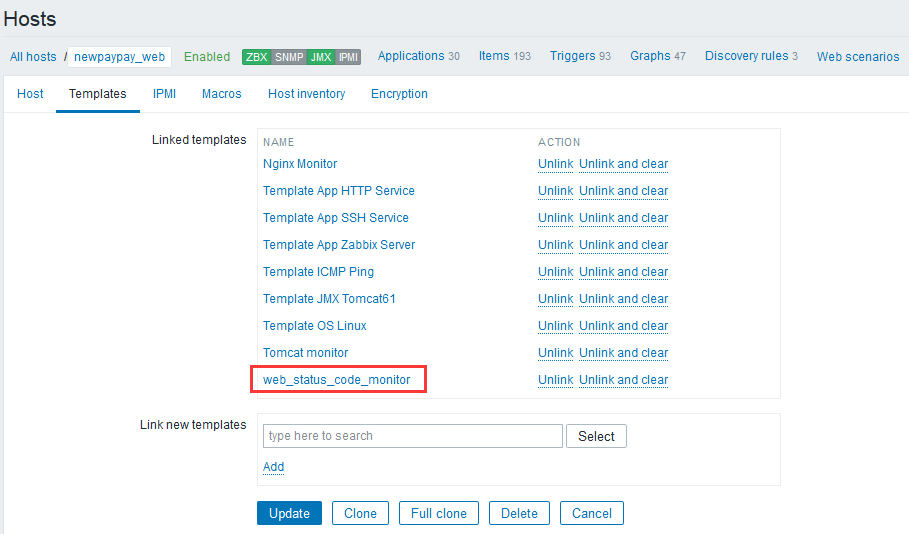The height and width of the screenshot is (534, 909).
Task: Unlink Template App HTTP Service
Action: tap(555, 191)
